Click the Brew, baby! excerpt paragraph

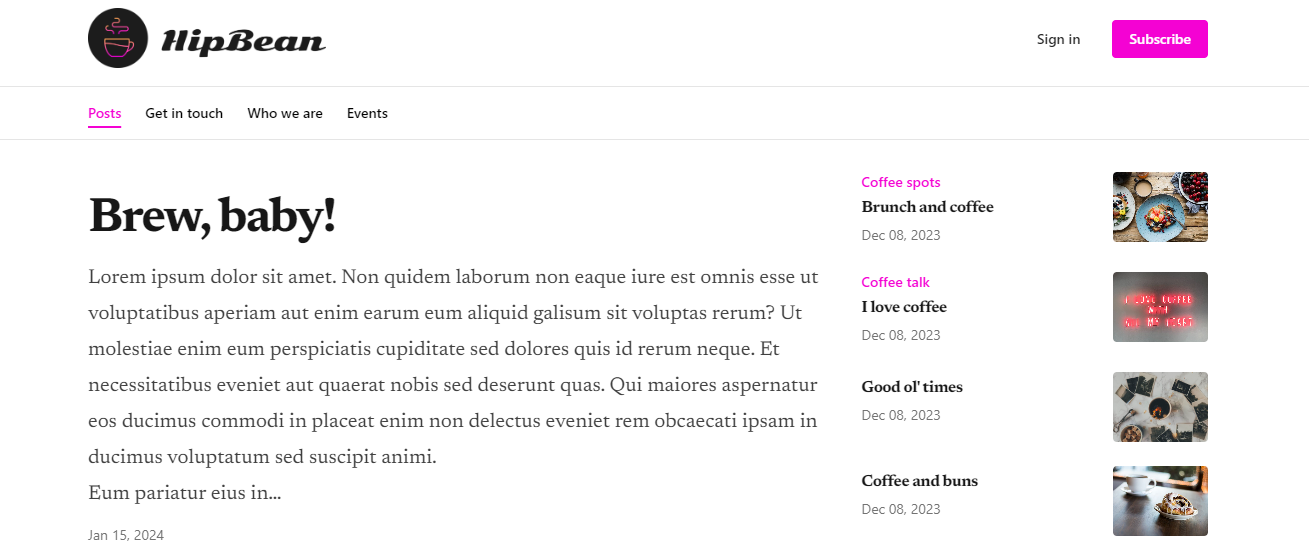(x=453, y=368)
